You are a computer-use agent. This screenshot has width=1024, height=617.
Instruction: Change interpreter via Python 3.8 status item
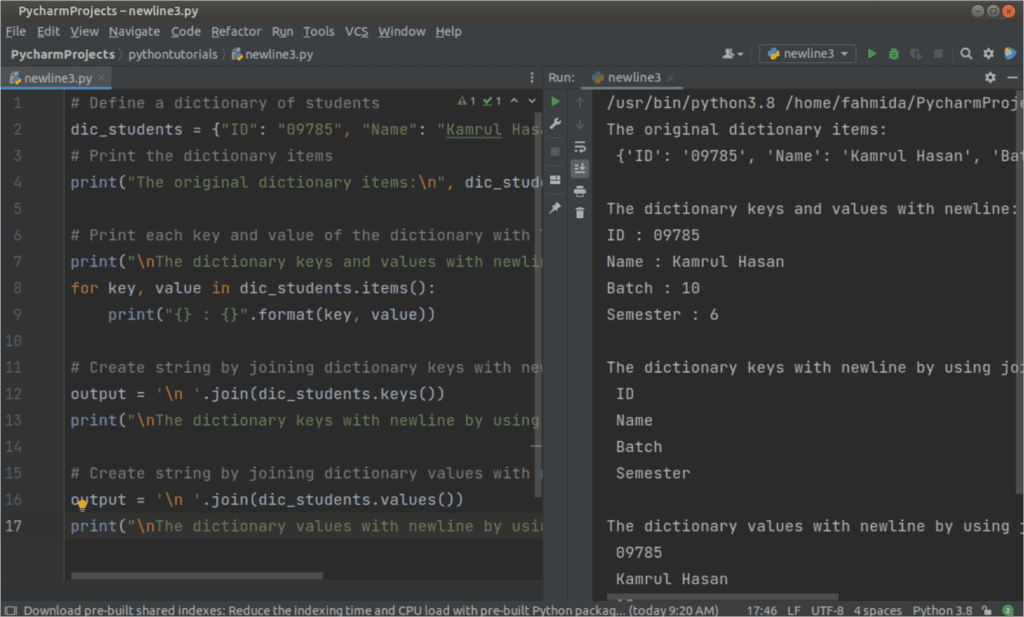pyautogui.click(x=941, y=609)
